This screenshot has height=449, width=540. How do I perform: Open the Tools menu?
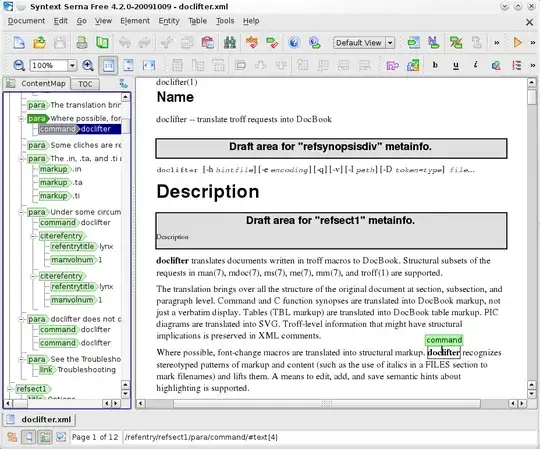click(x=225, y=21)
